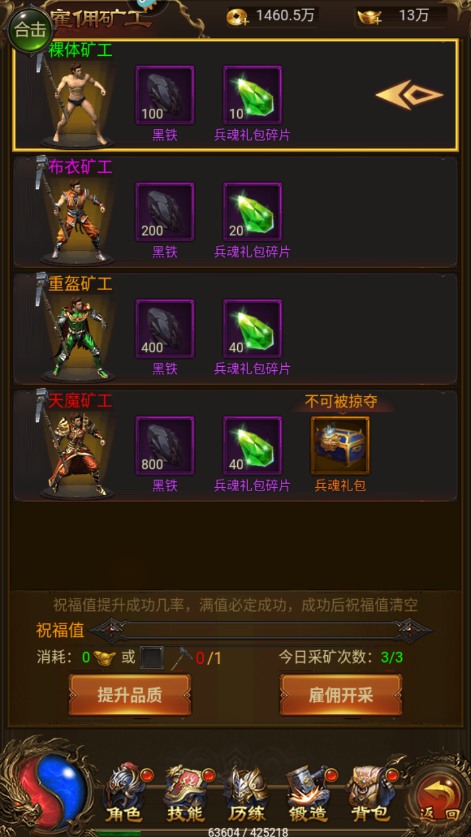Screen dimensions: 471x837
Task: Select the 布衣矿工 miner row
Action: pos(236,212)
